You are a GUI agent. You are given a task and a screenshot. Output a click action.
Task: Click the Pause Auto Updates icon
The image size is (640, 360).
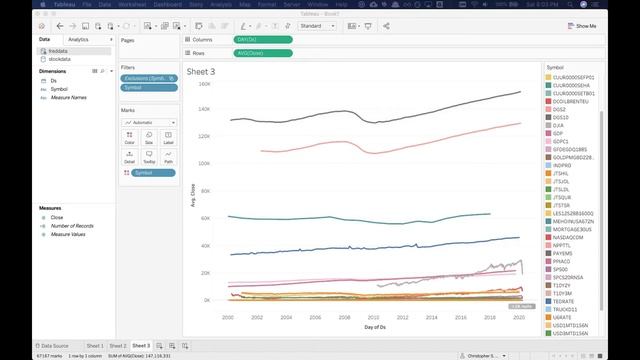tap(111, 26)
